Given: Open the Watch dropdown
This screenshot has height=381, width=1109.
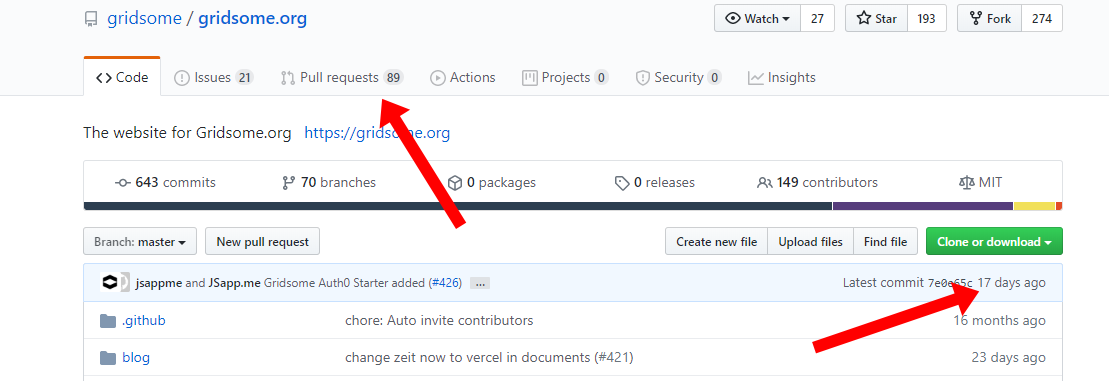Looking at the screenshot, I should click(x=757, y=19).
